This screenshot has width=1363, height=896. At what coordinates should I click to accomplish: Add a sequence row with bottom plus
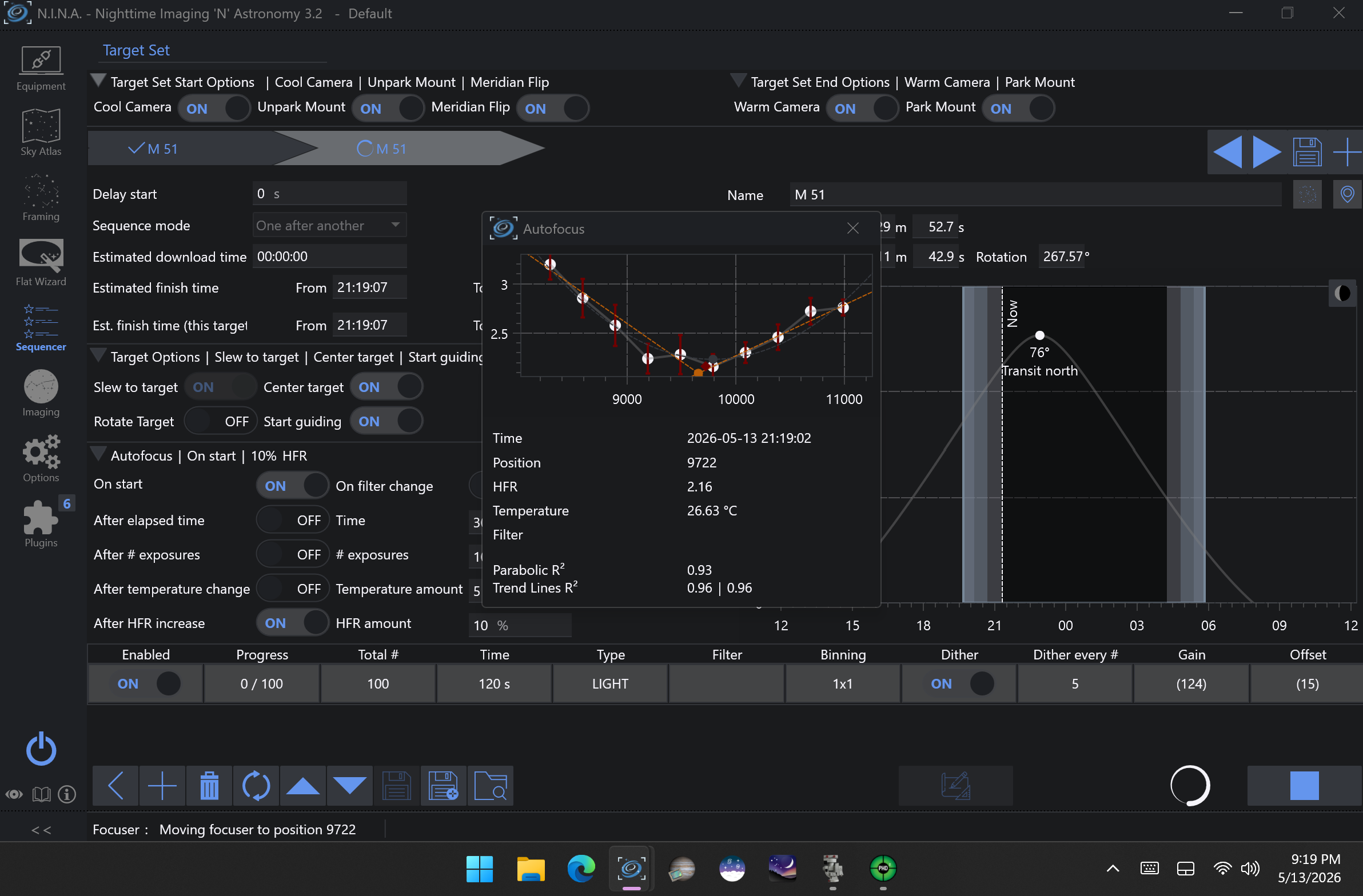coord(162,786)
